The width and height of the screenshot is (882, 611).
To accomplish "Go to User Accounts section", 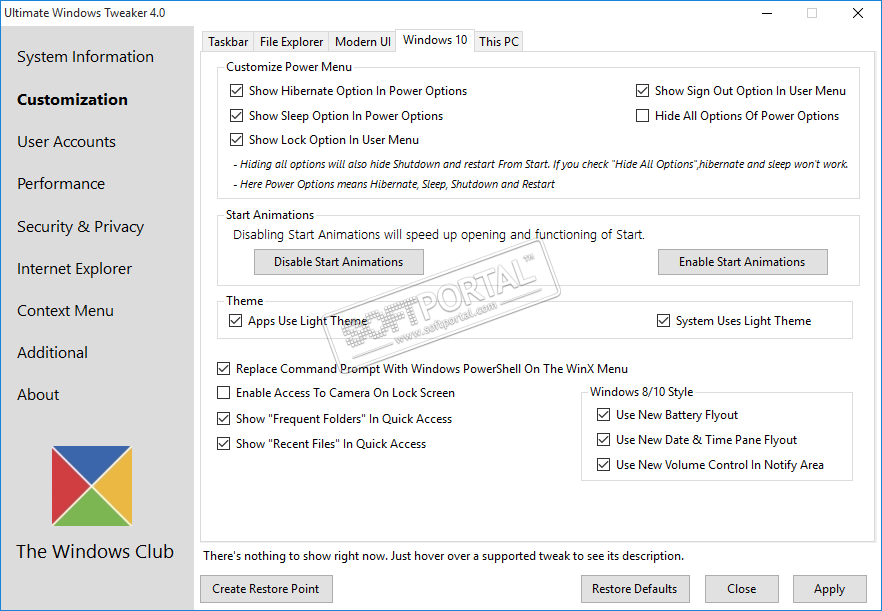I will point(66,142).
